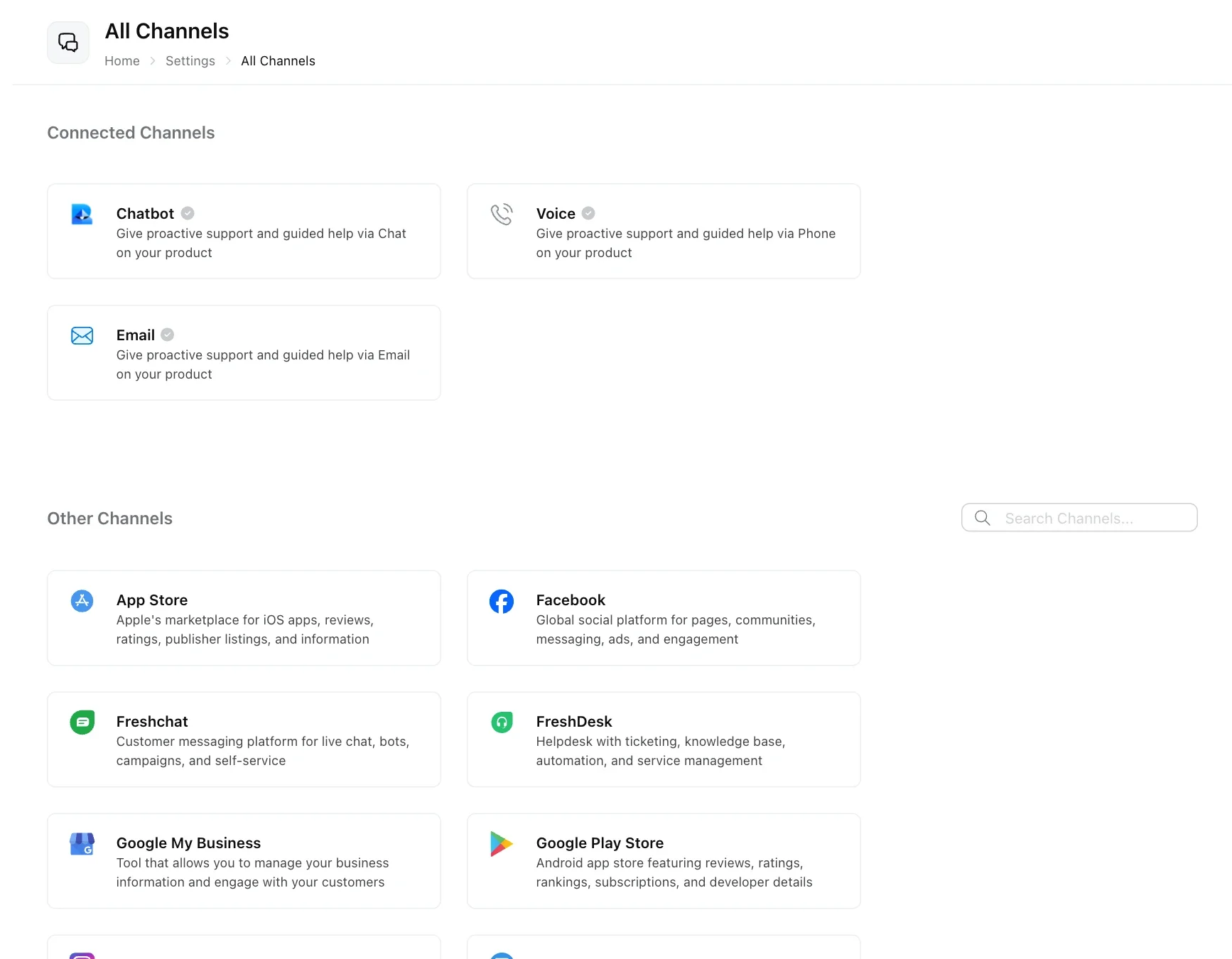Image resolution: width=1232 pixels, height=959 pixels.
Task: Select the Facebook channel card
Action: click(x=664, y=618)
